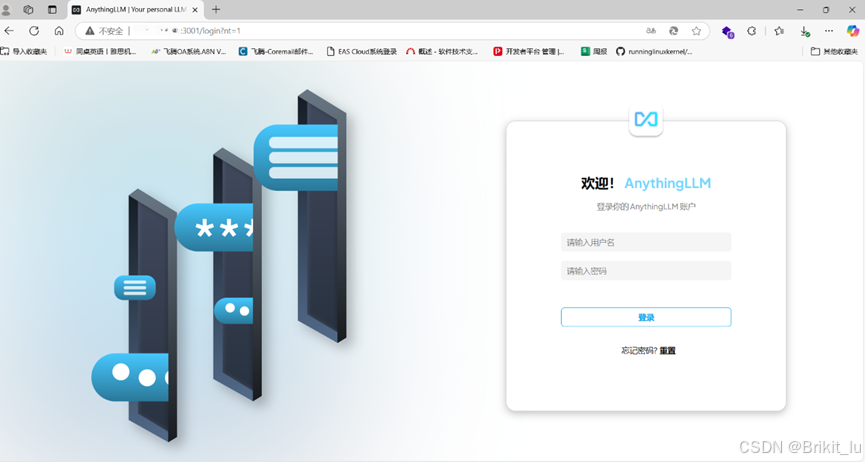Click the 登录 login button
Image resolution: width=865 pixels, height=462 pixels.
point(645,317)
